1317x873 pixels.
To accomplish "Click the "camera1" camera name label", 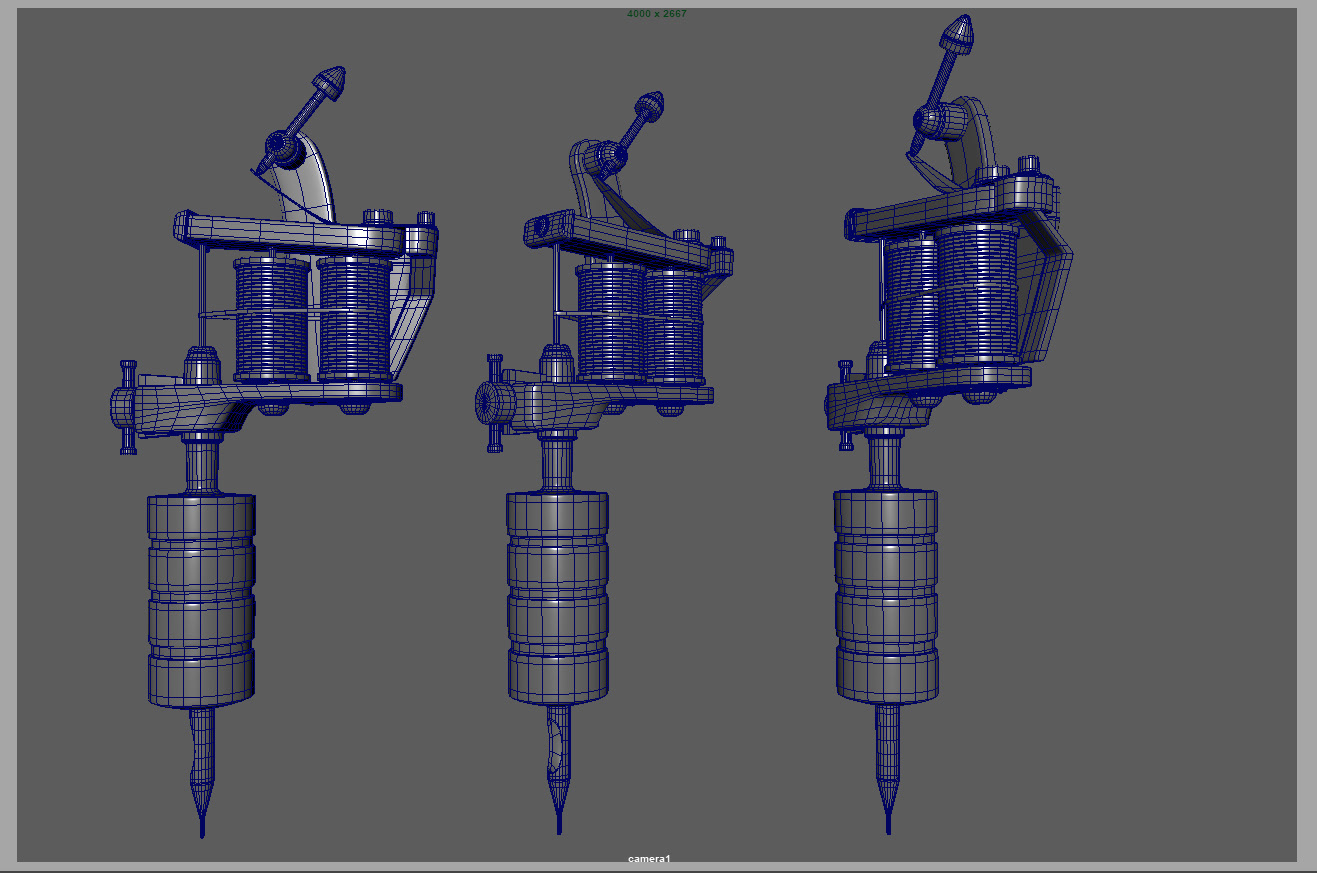I will [649, 859].
